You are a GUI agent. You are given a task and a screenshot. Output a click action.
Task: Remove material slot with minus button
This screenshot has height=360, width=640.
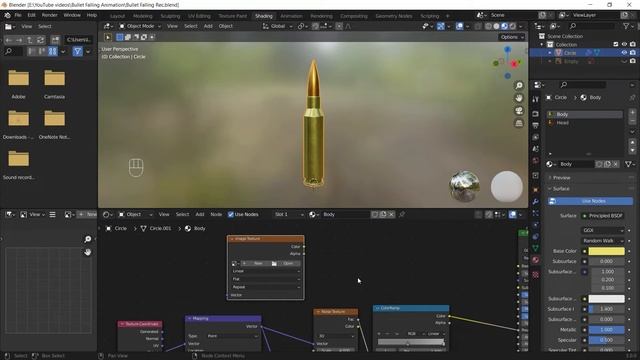tap(632, 121)
